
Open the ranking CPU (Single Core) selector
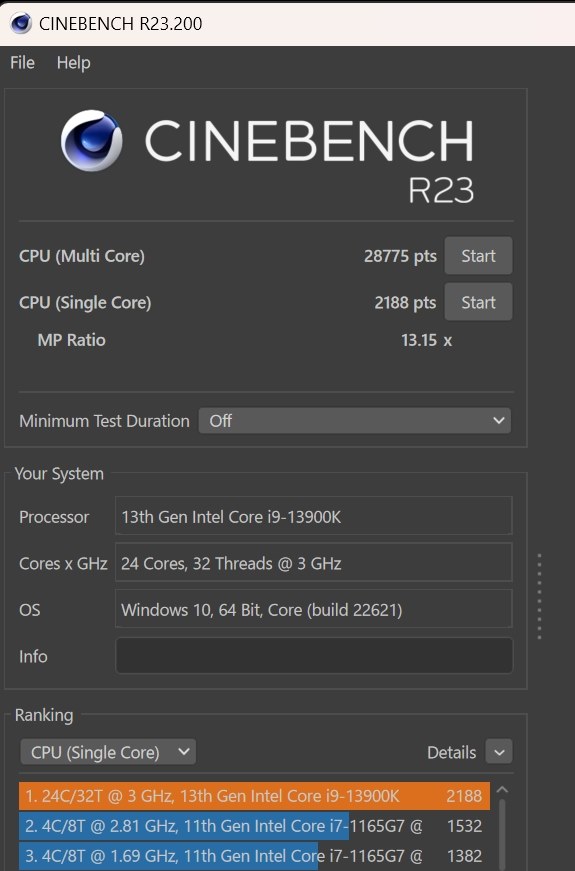[x=108, y=752]
